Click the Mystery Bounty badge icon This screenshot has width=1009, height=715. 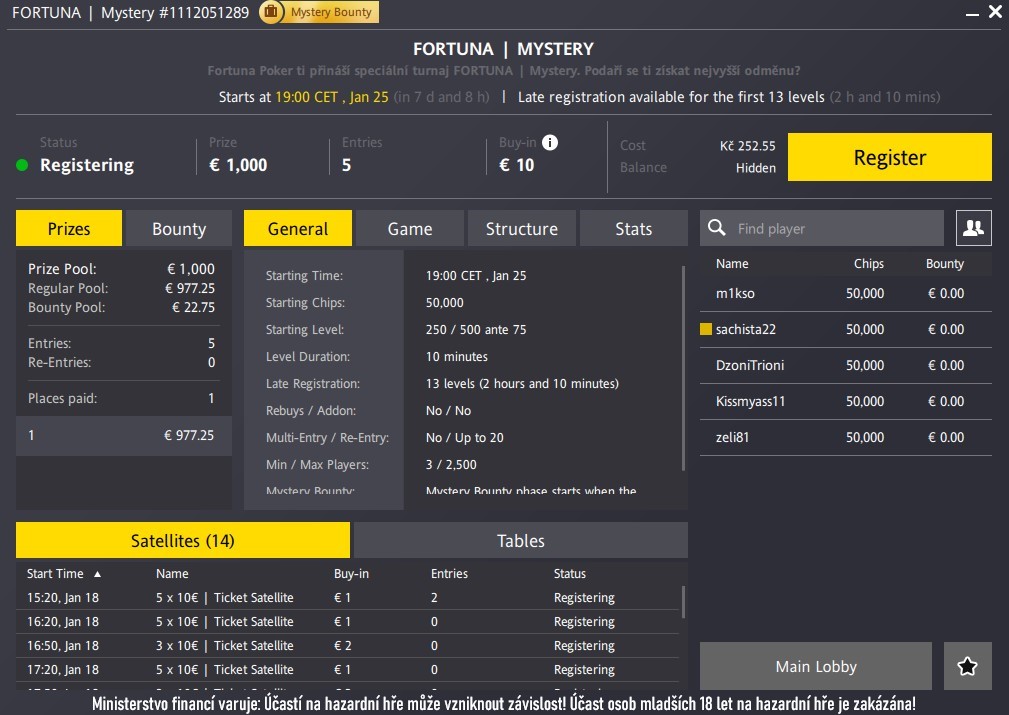(x=271, y=12)
